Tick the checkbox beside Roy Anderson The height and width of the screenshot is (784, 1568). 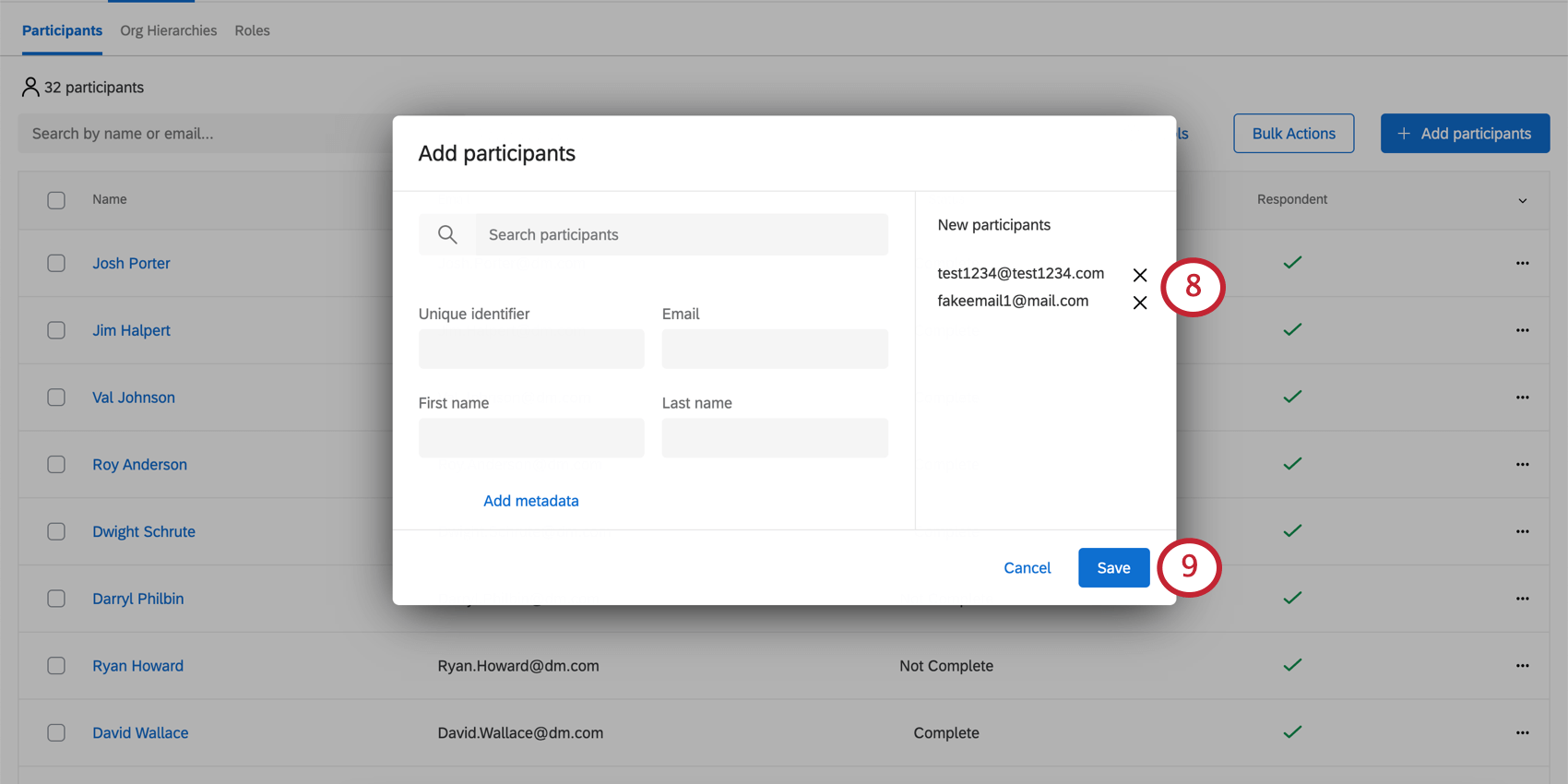click(x=56, y=464)
